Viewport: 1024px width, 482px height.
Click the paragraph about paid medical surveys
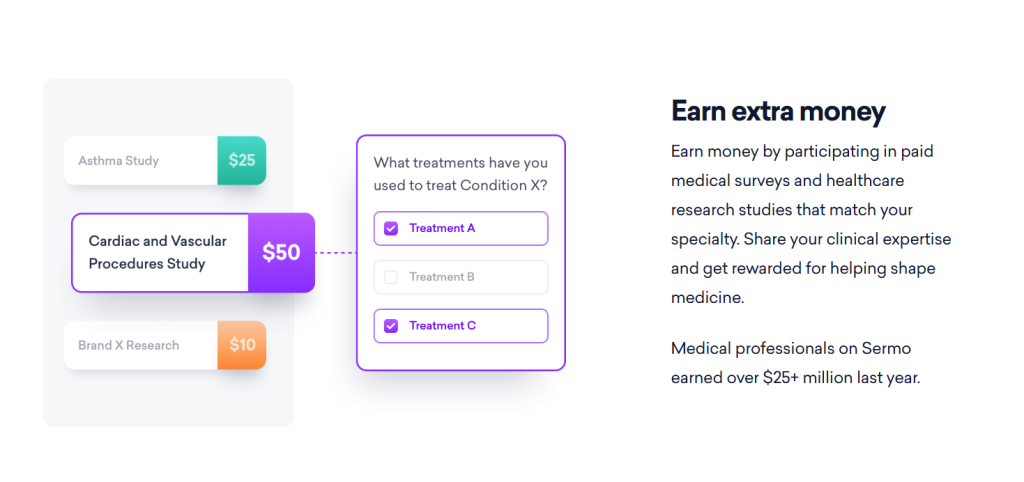(x=811, y=225)
